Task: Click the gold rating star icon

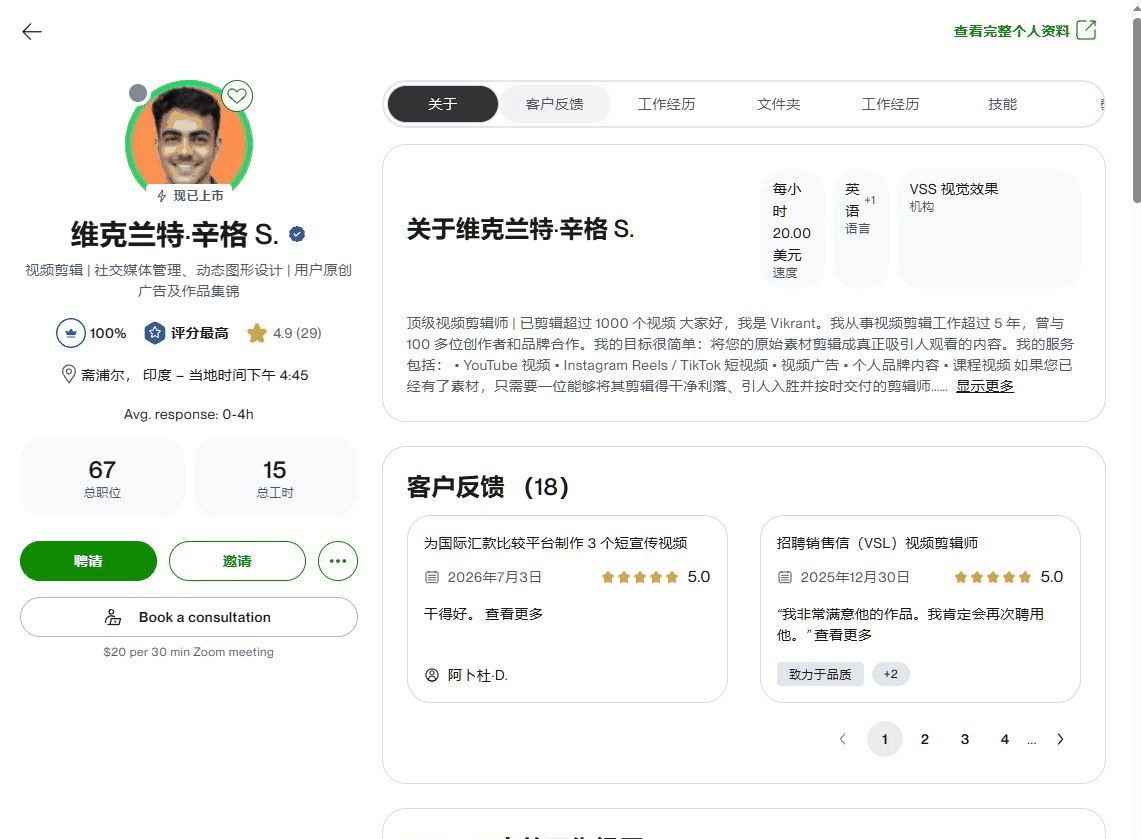Action: 257,333
